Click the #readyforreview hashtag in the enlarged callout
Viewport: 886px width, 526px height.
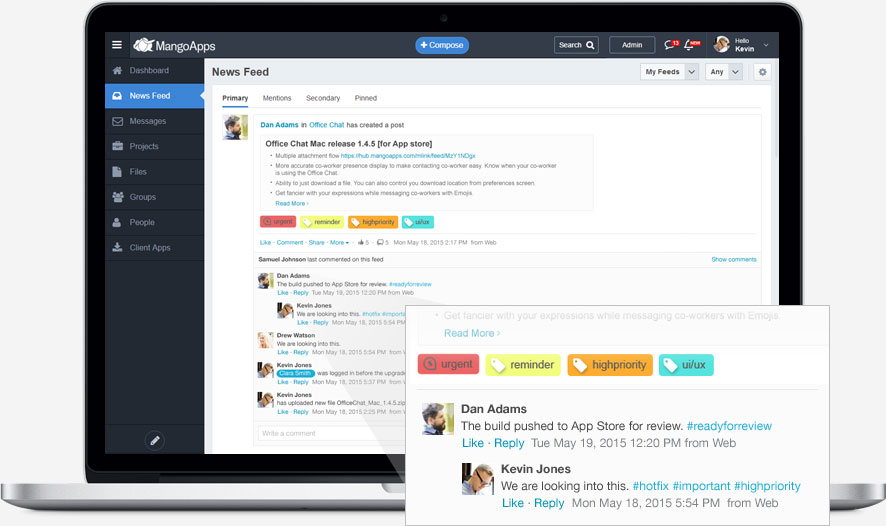coord(729,426)
